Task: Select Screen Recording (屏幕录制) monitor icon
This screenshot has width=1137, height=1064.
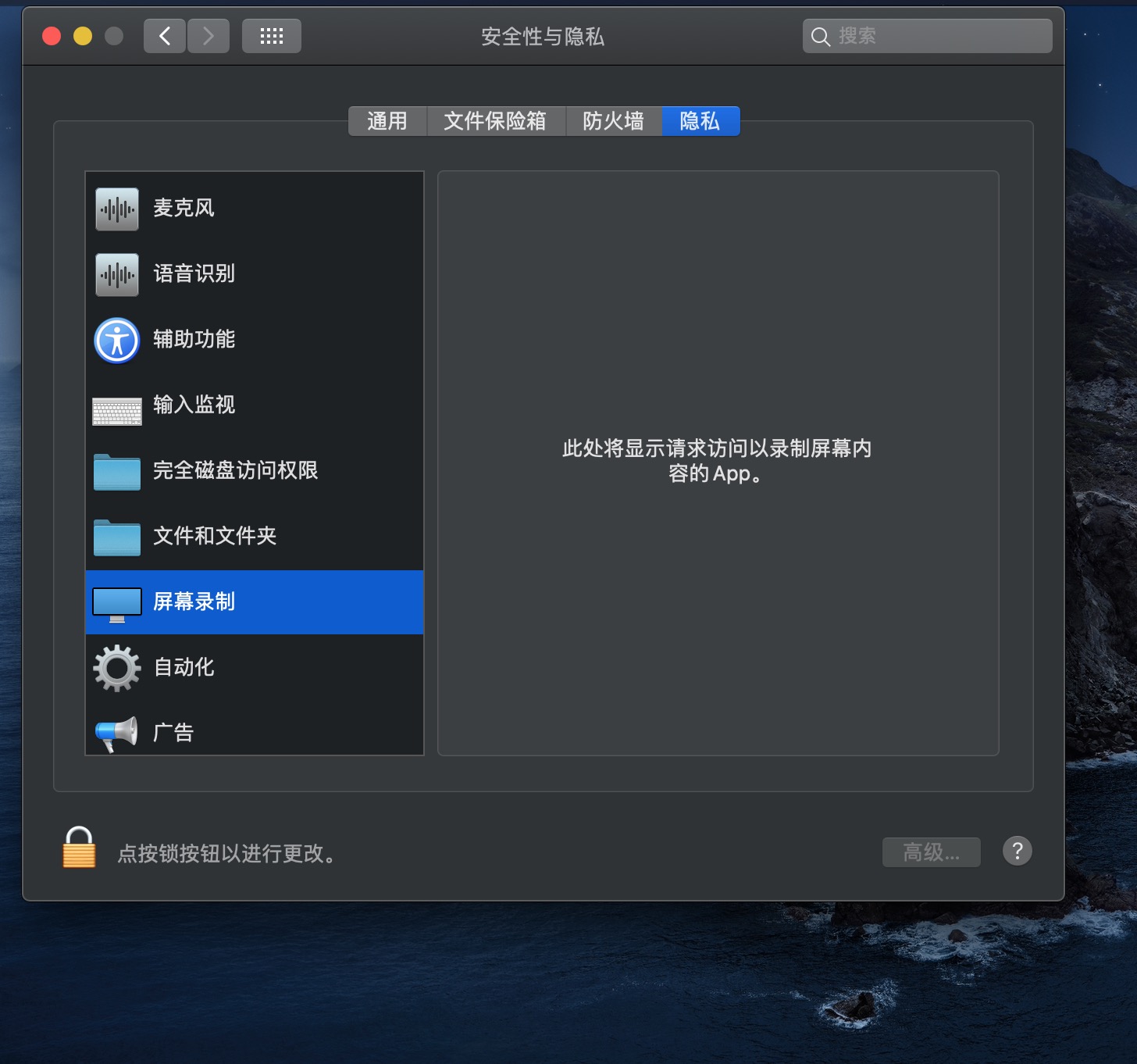Action: coord(117,604)
